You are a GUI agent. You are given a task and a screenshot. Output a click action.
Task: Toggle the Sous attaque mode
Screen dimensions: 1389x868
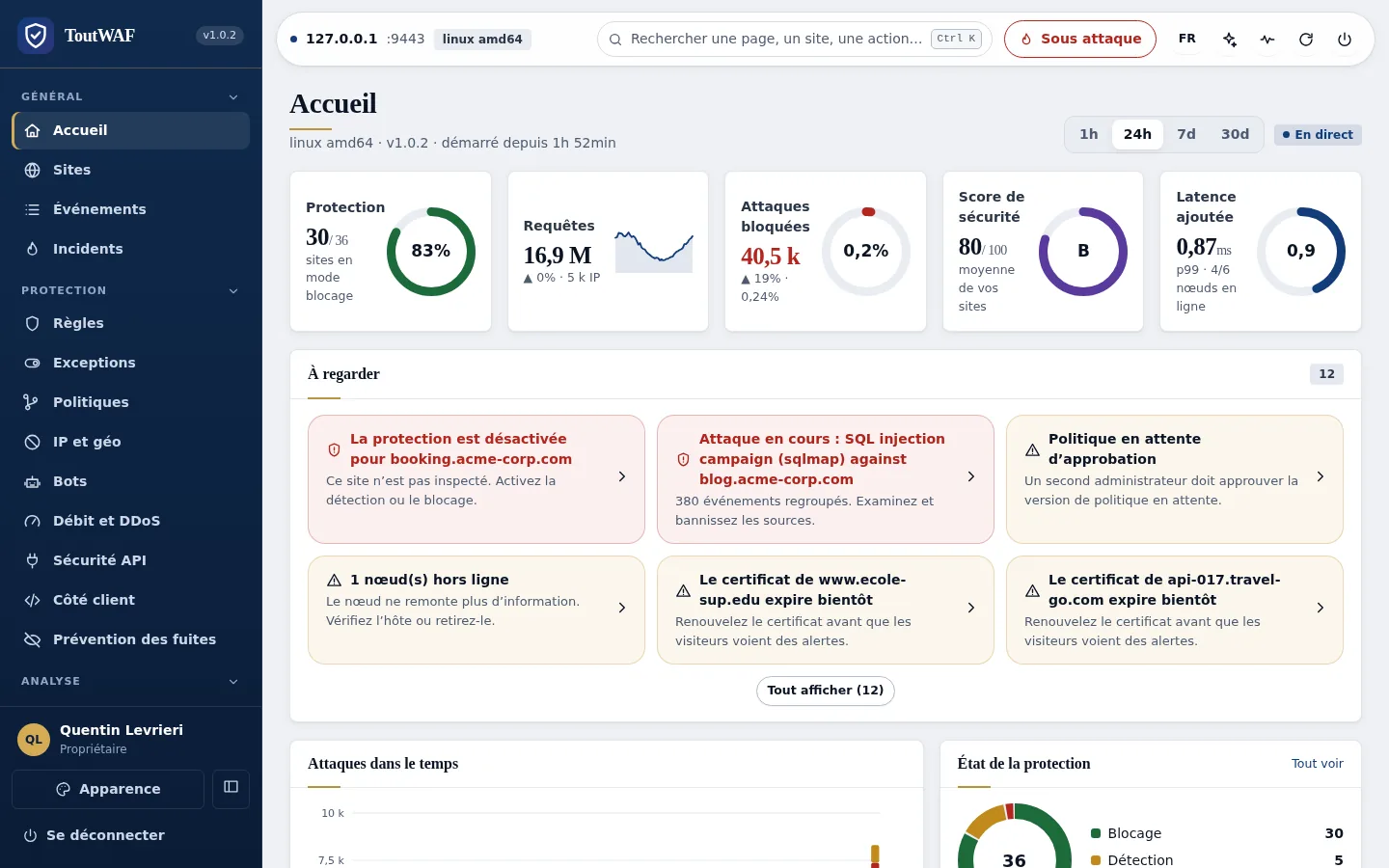pyautogui.click(x=1080, y=40)
